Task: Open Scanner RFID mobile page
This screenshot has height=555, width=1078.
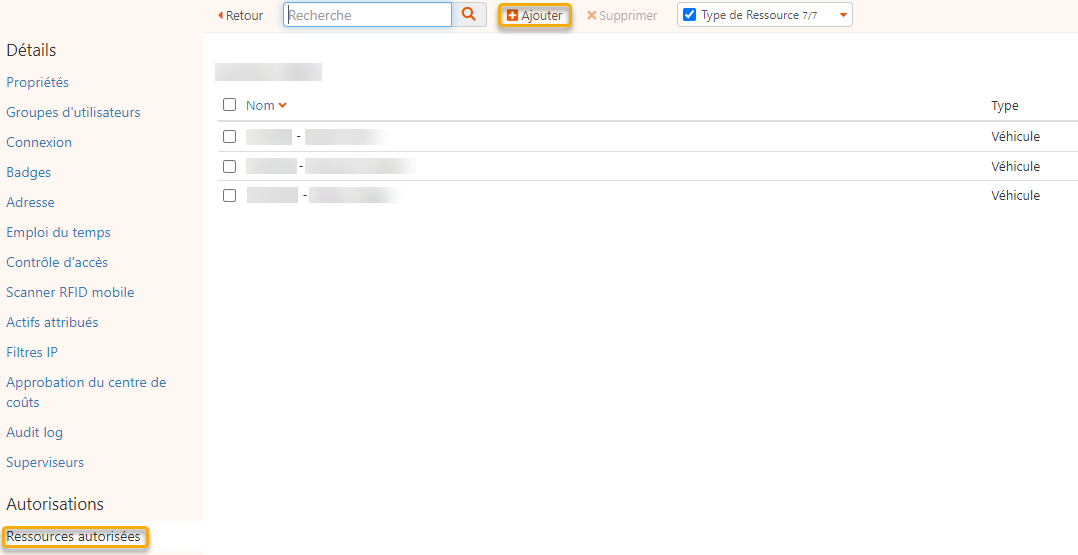Action: (70, 292)
